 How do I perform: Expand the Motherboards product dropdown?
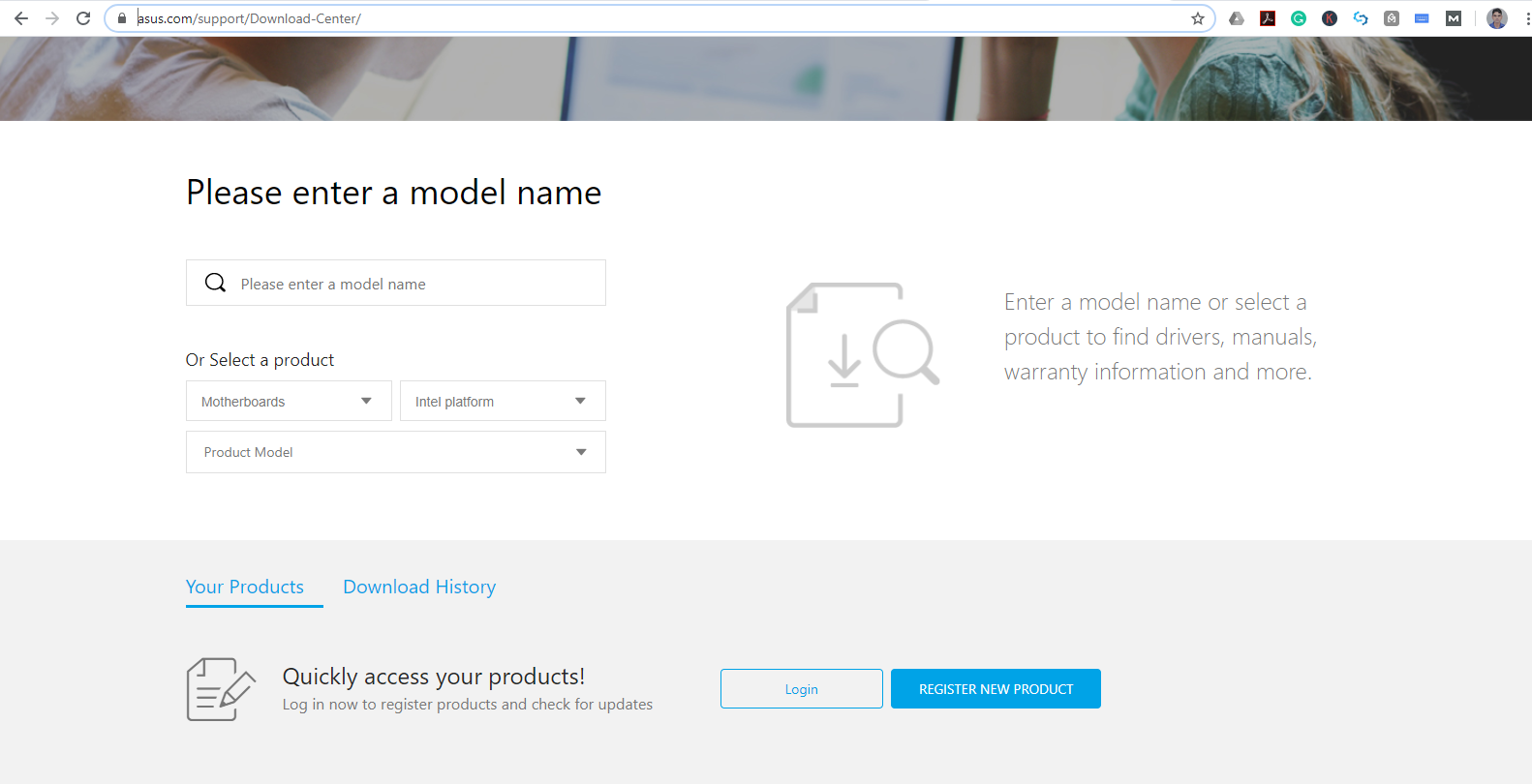click(x=289, y=401)
